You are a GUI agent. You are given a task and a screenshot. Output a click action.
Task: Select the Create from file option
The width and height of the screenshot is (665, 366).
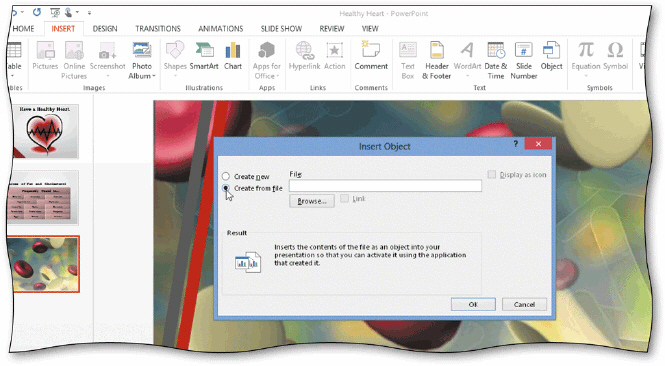226,188
